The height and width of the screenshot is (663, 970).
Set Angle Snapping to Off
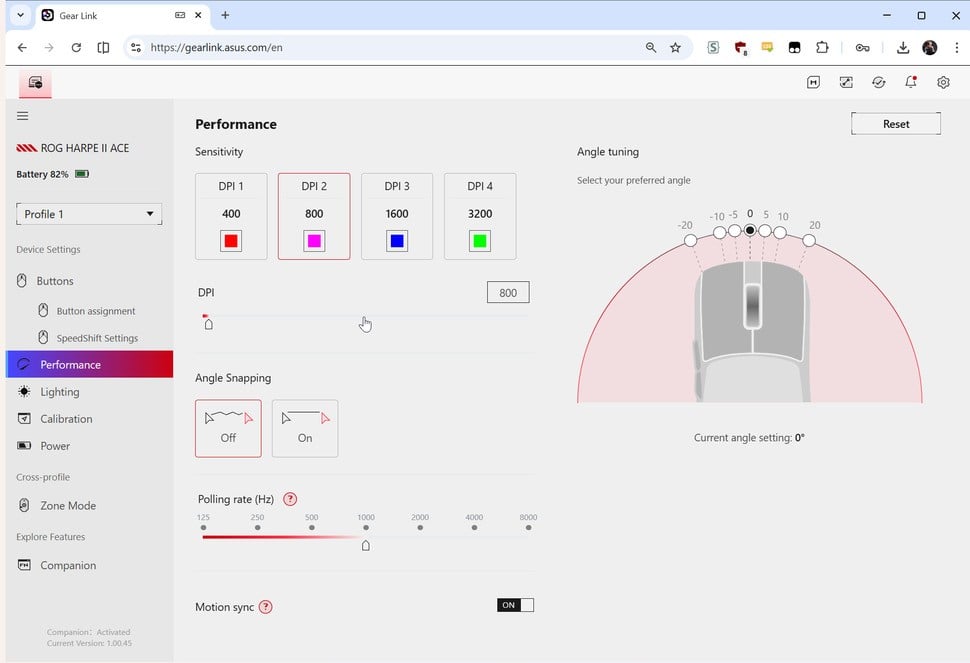pos(228,428)
